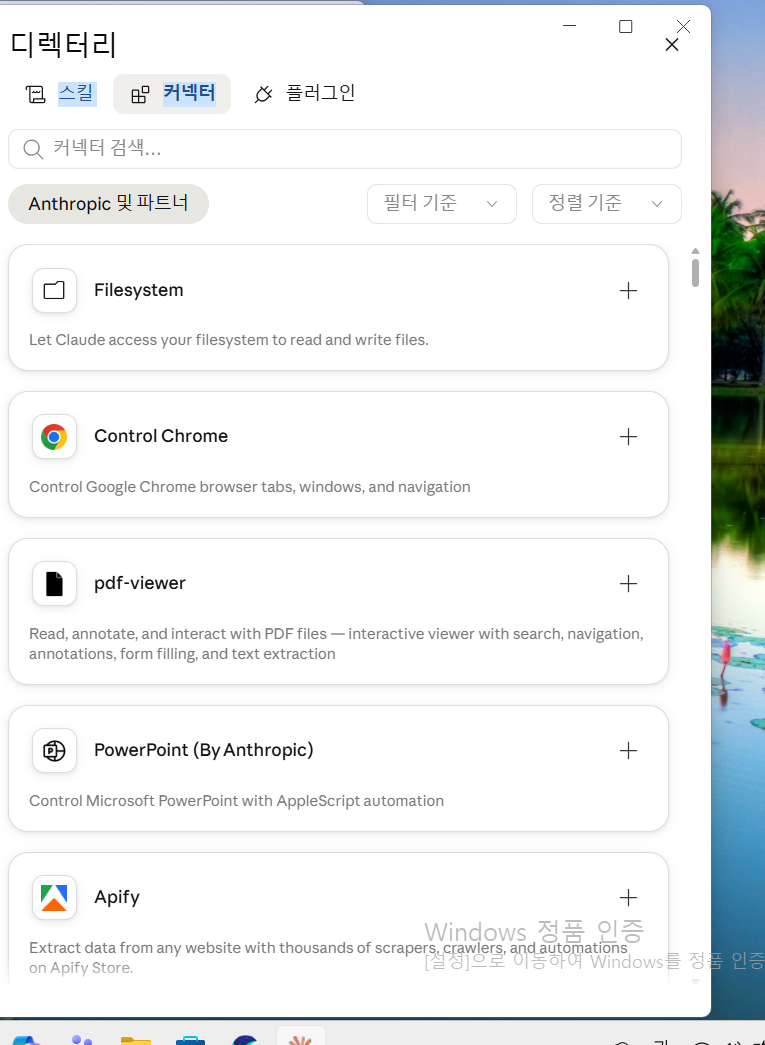This screenshot has width=765, height=1045.
Task: Open the Filesystem connector title
Action: coord(139,290)
